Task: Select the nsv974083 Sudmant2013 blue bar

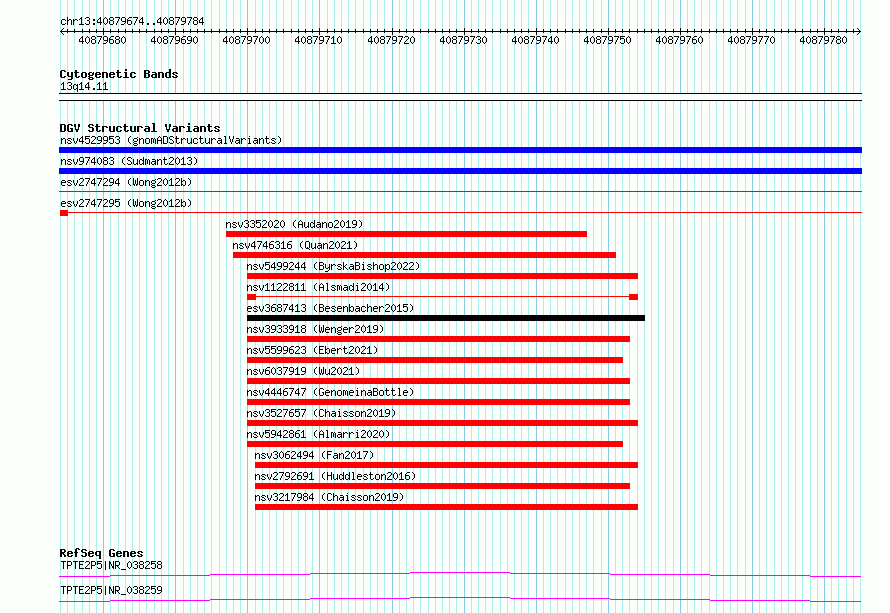Action: 460,171
